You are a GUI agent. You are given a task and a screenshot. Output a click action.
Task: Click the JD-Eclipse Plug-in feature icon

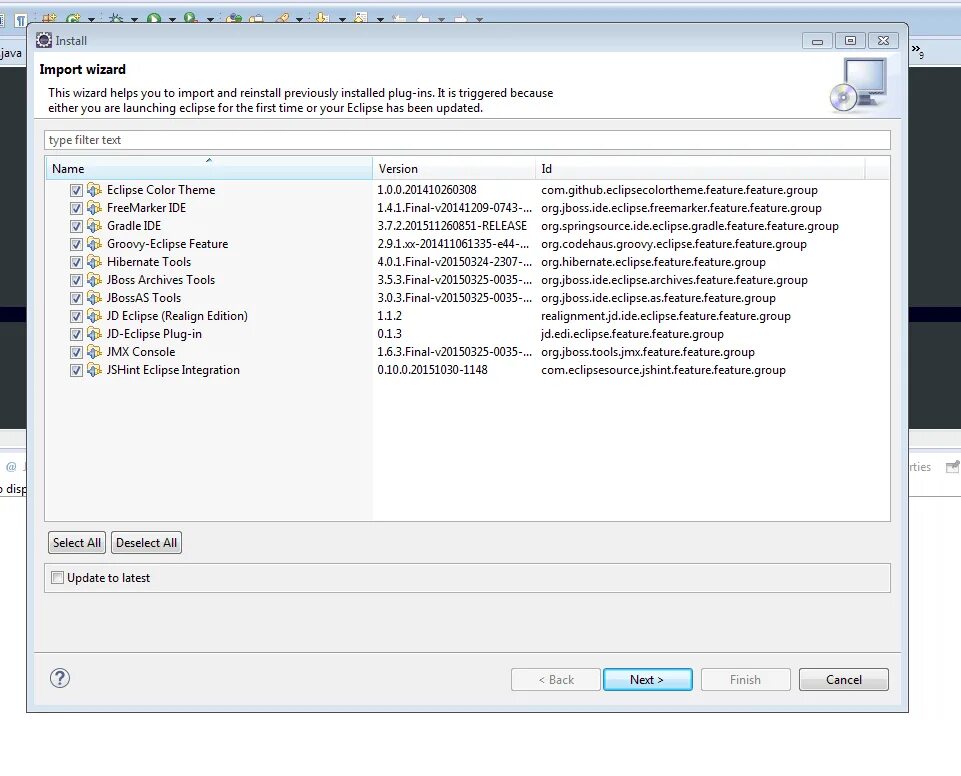coord(94,334)
